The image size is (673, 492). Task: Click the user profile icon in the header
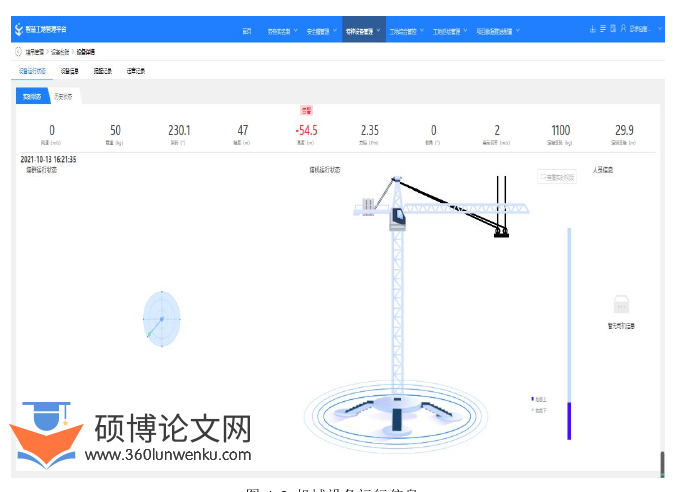pyautogui.click(x=623, y=29)
